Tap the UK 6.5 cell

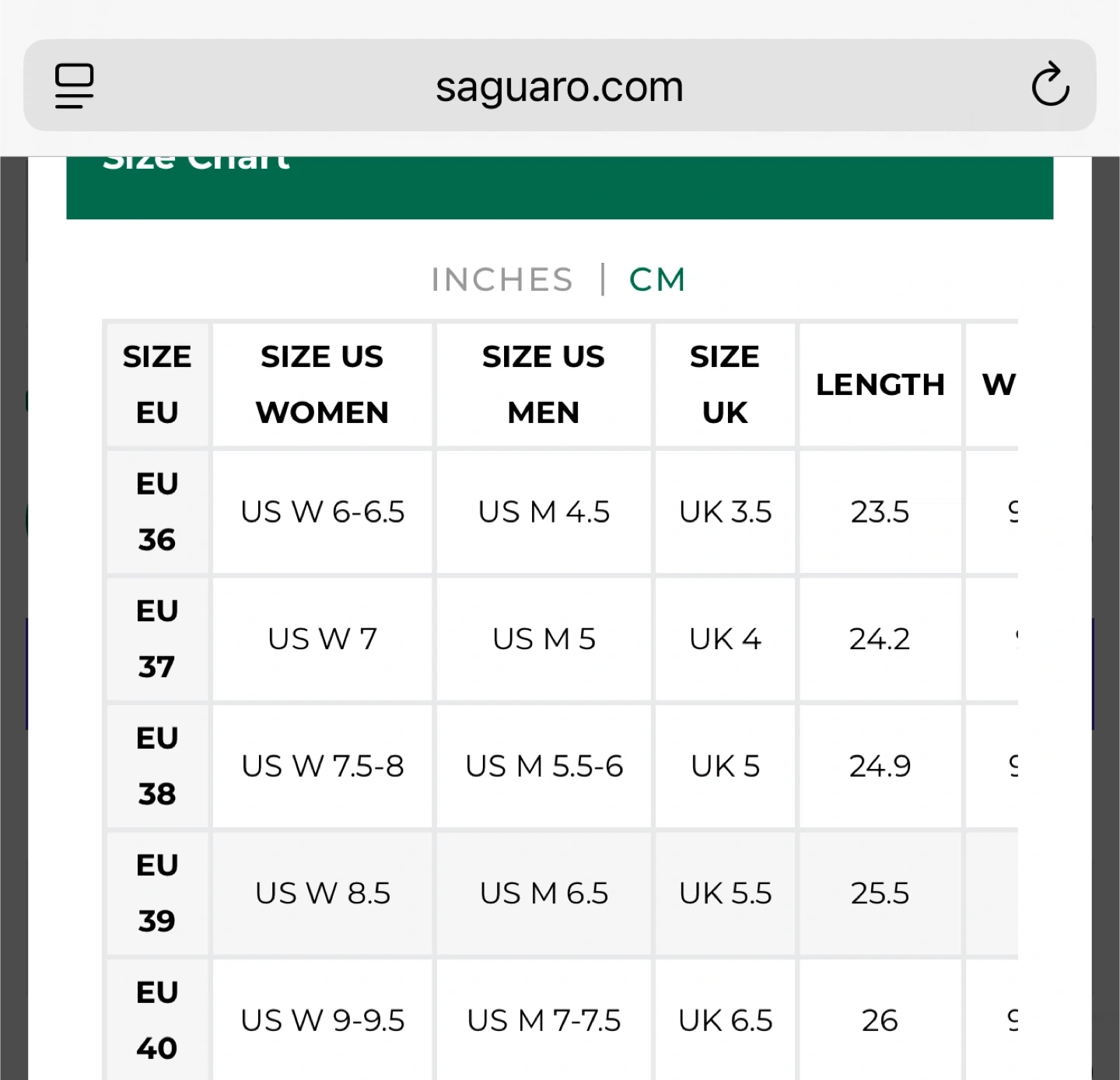725,1019
